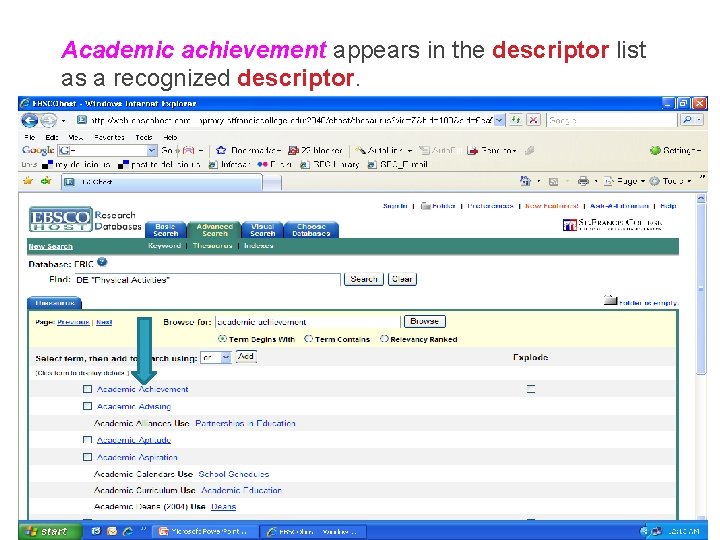Click the Internet Explorer quick launch icon
The height and width of the screenshot is (540, 720).
click(127, 531)
